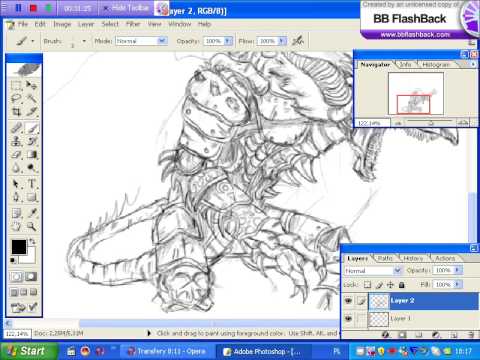480x360 pixels.
Task: Toggle lock image pixels
Action: (379, 285)
